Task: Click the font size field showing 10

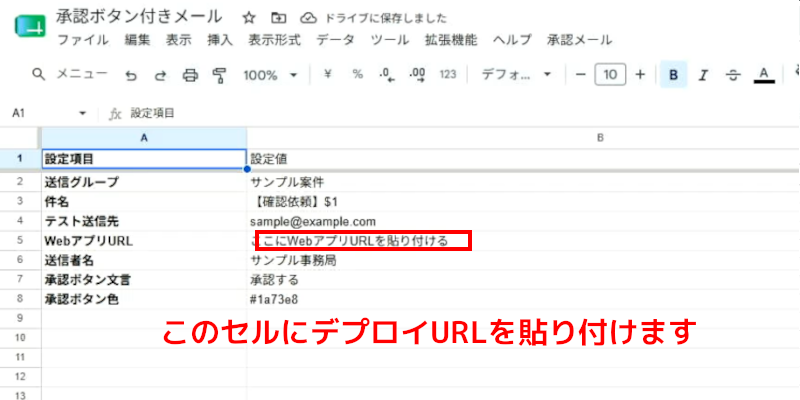Action: coord(610,75)
